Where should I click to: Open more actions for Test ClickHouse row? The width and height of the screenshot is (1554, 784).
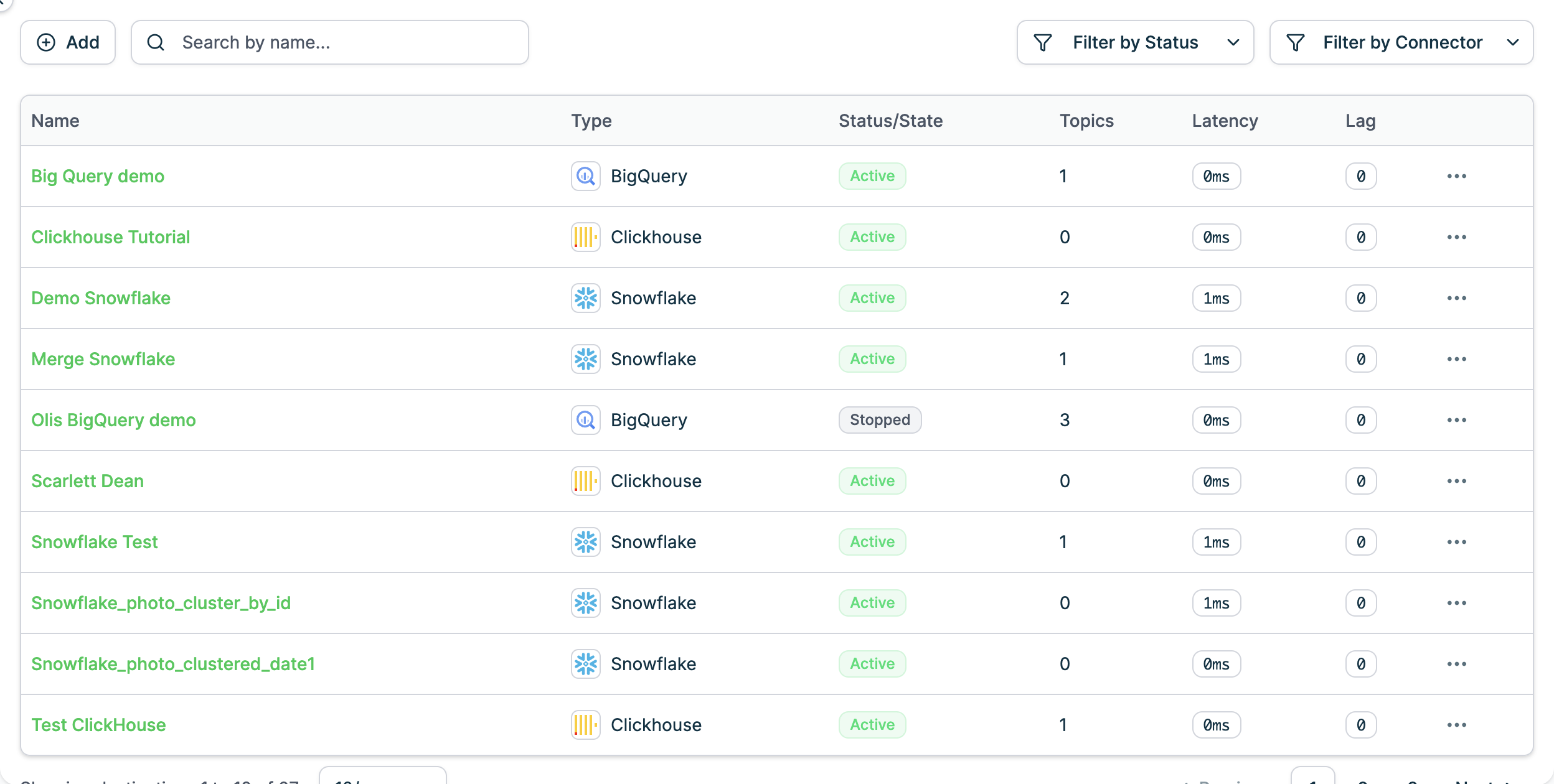(1456, 725)
